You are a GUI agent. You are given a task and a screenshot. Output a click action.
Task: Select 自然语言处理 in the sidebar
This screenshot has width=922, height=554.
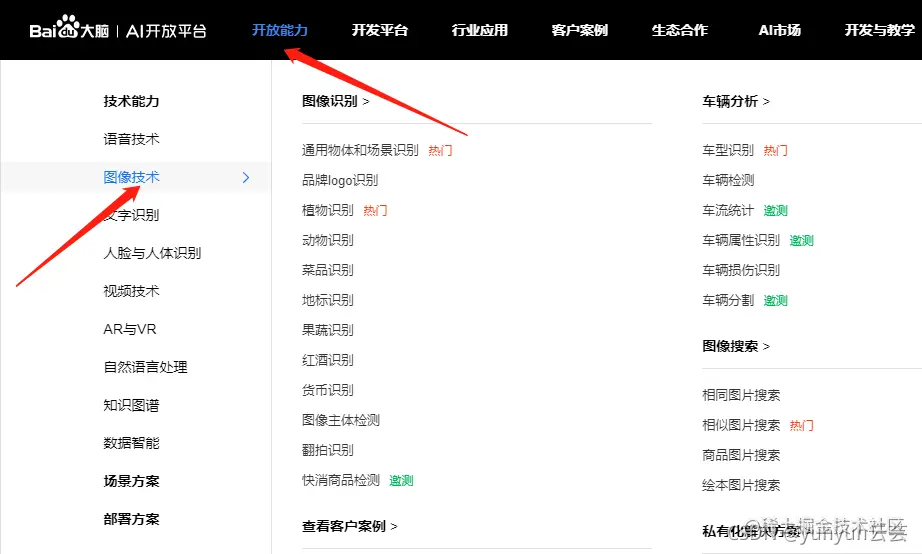145,367
